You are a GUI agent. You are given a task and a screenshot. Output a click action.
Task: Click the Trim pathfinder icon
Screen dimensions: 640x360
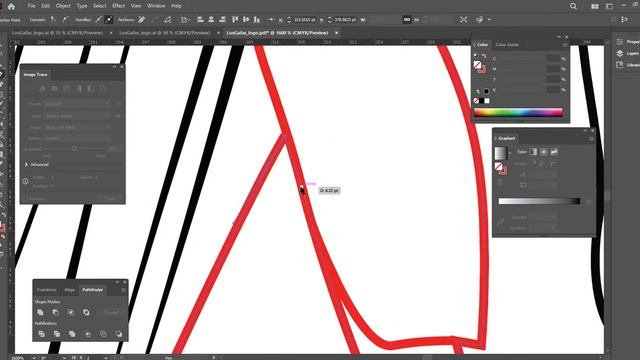pyautogui.click(x=57, y=334)
